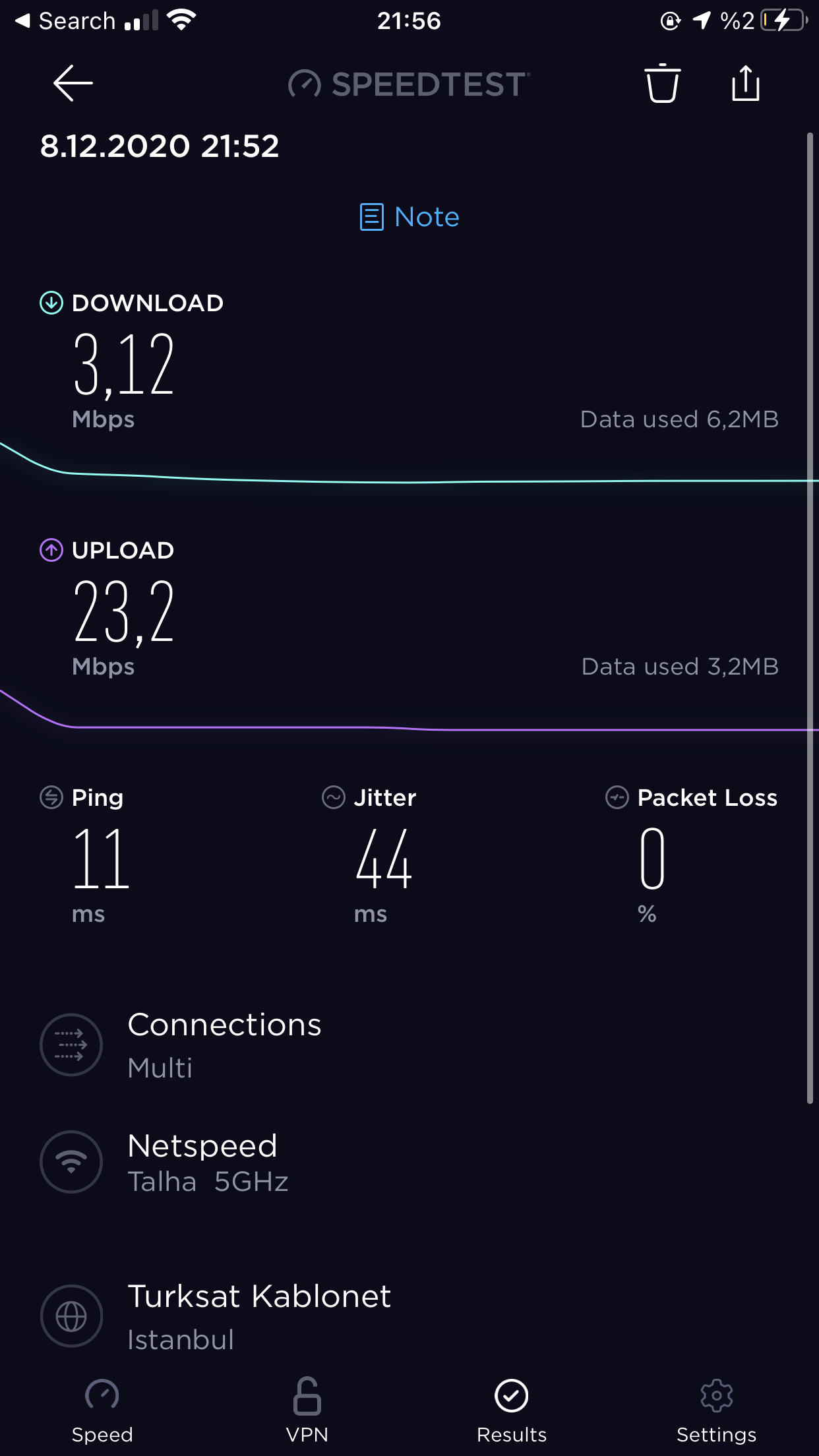The height and width of the screenshot is (1456, 819).
Task: Tap the Jitter icon
Action: tap(334, 797)
